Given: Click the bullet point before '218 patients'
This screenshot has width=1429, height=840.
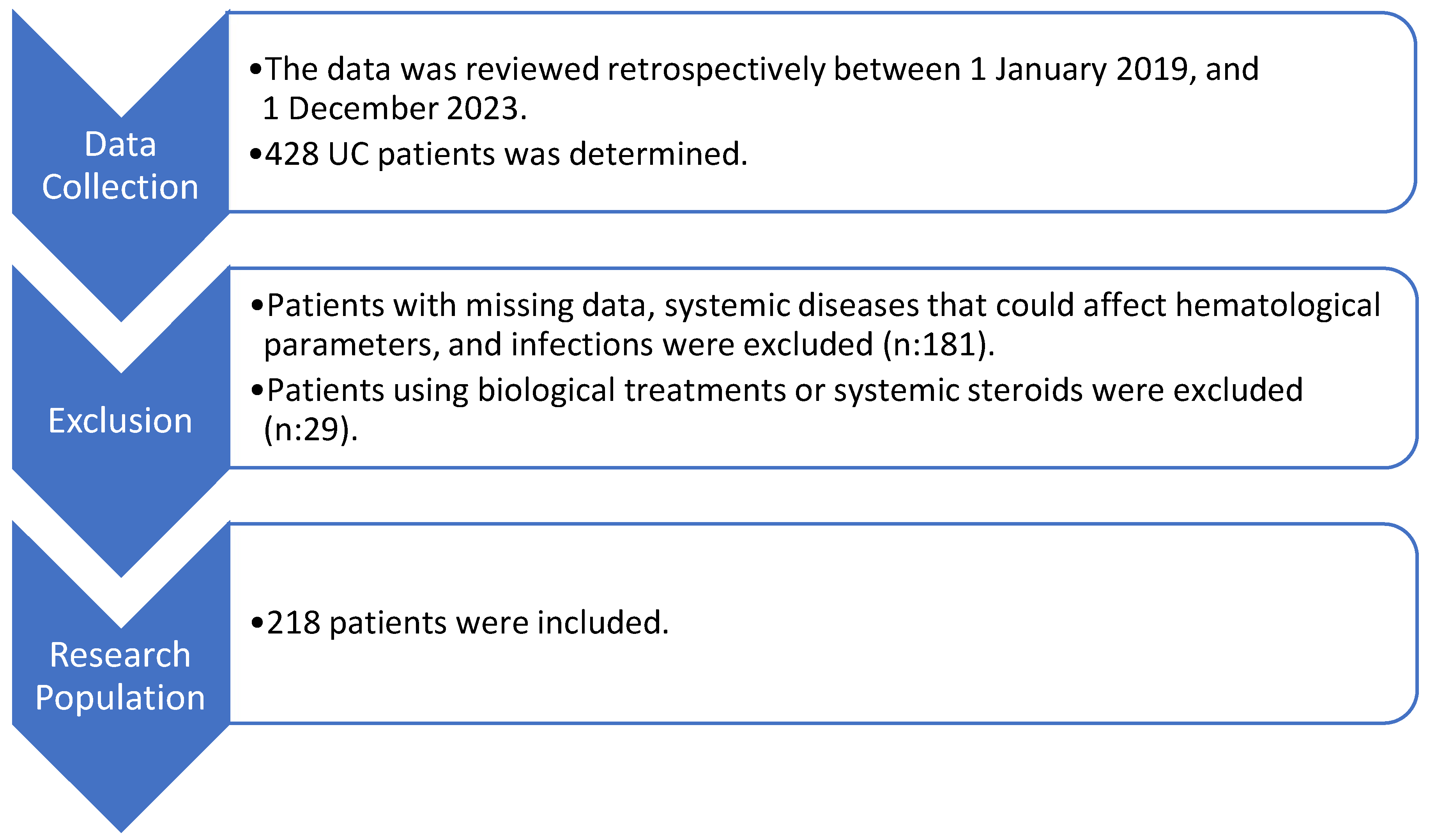Looking at the screenshot, I should 257,623.
